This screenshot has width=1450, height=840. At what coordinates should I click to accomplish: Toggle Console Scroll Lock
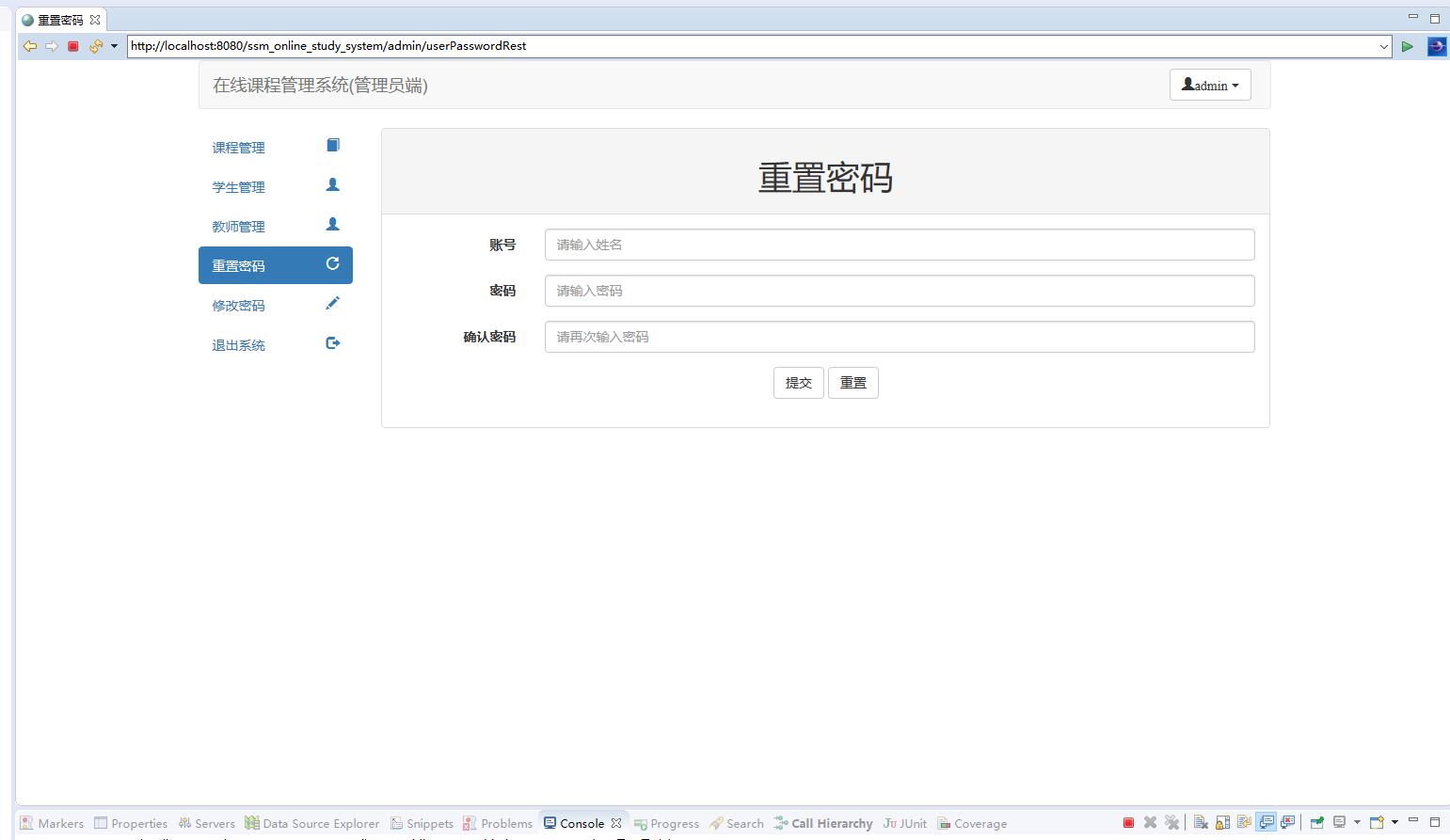[1221, 821]
